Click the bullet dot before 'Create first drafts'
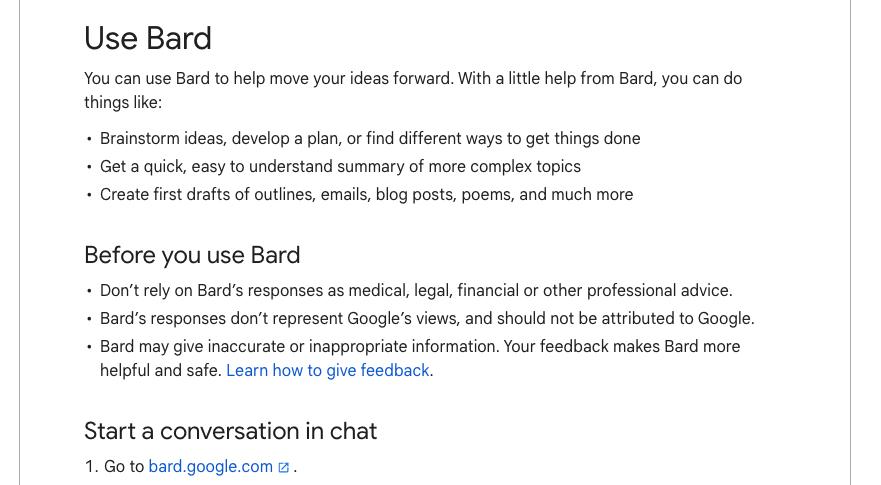 pyautogui.click(x=89, y=194)
